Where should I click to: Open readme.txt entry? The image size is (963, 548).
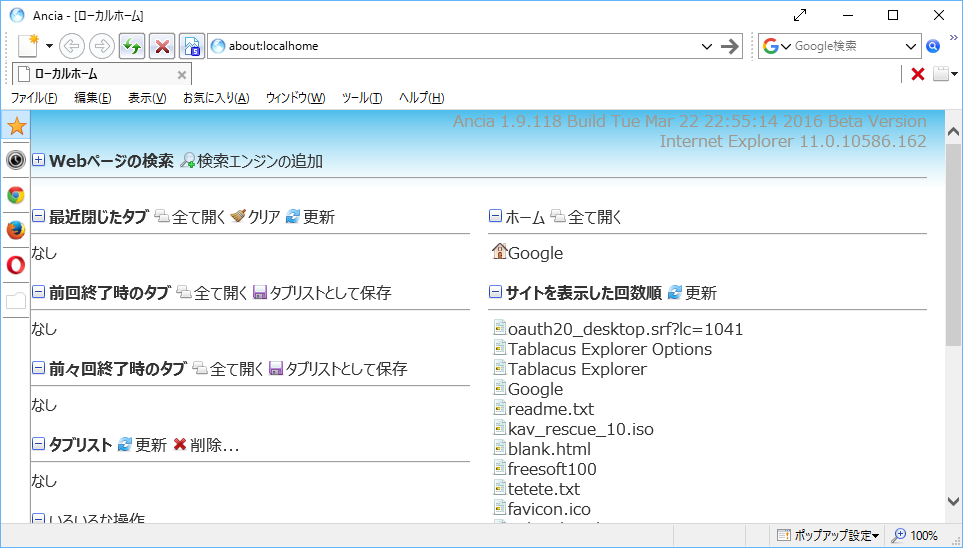(x=551, y=409)
